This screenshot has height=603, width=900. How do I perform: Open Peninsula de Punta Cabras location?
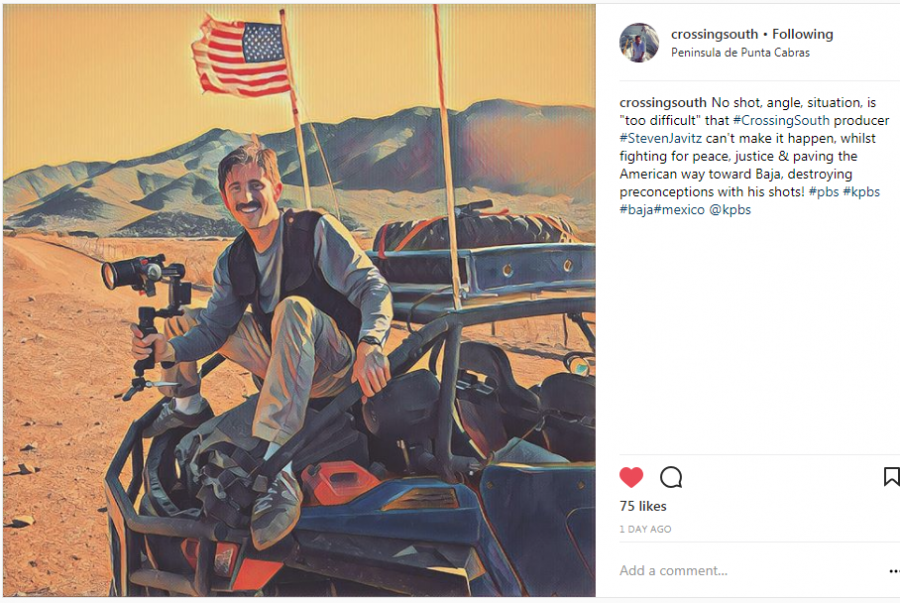[740, 53]
